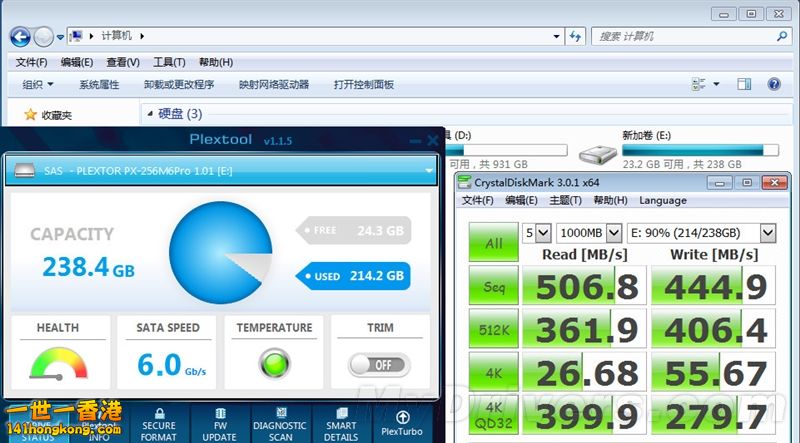The height and width of the screenshot is (443, 800).
Task: Close the Plextool window
Action: [433, 140]
